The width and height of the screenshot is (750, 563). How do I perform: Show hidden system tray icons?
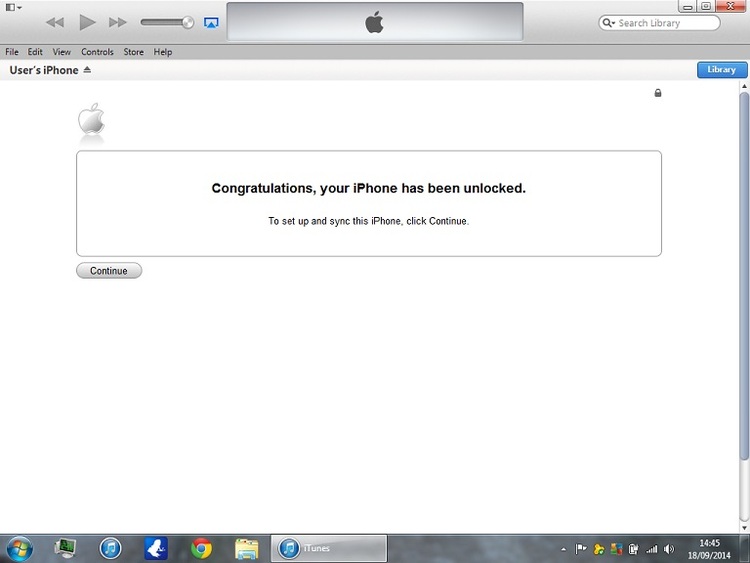coord(563,549)
